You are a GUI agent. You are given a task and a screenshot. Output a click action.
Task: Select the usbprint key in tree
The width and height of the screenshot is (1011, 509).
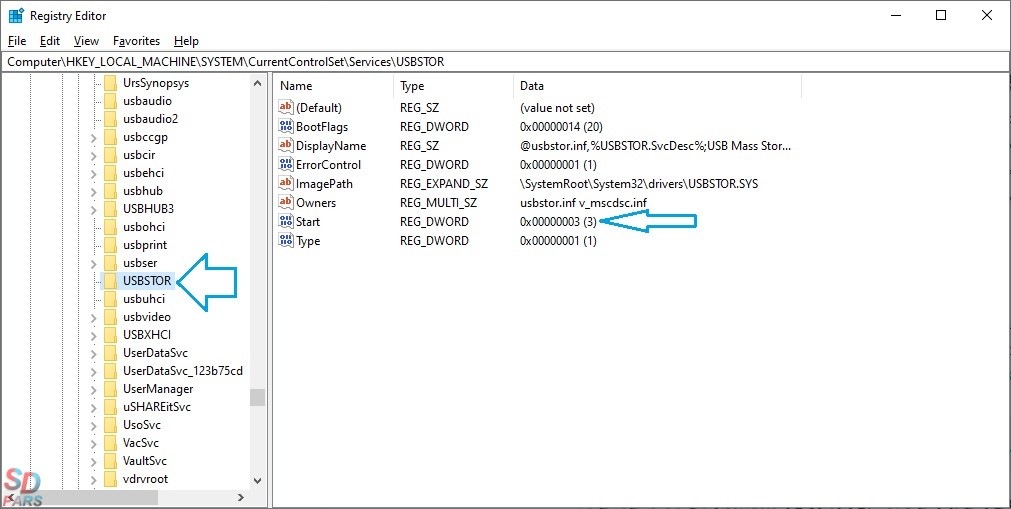pos(145,245)
